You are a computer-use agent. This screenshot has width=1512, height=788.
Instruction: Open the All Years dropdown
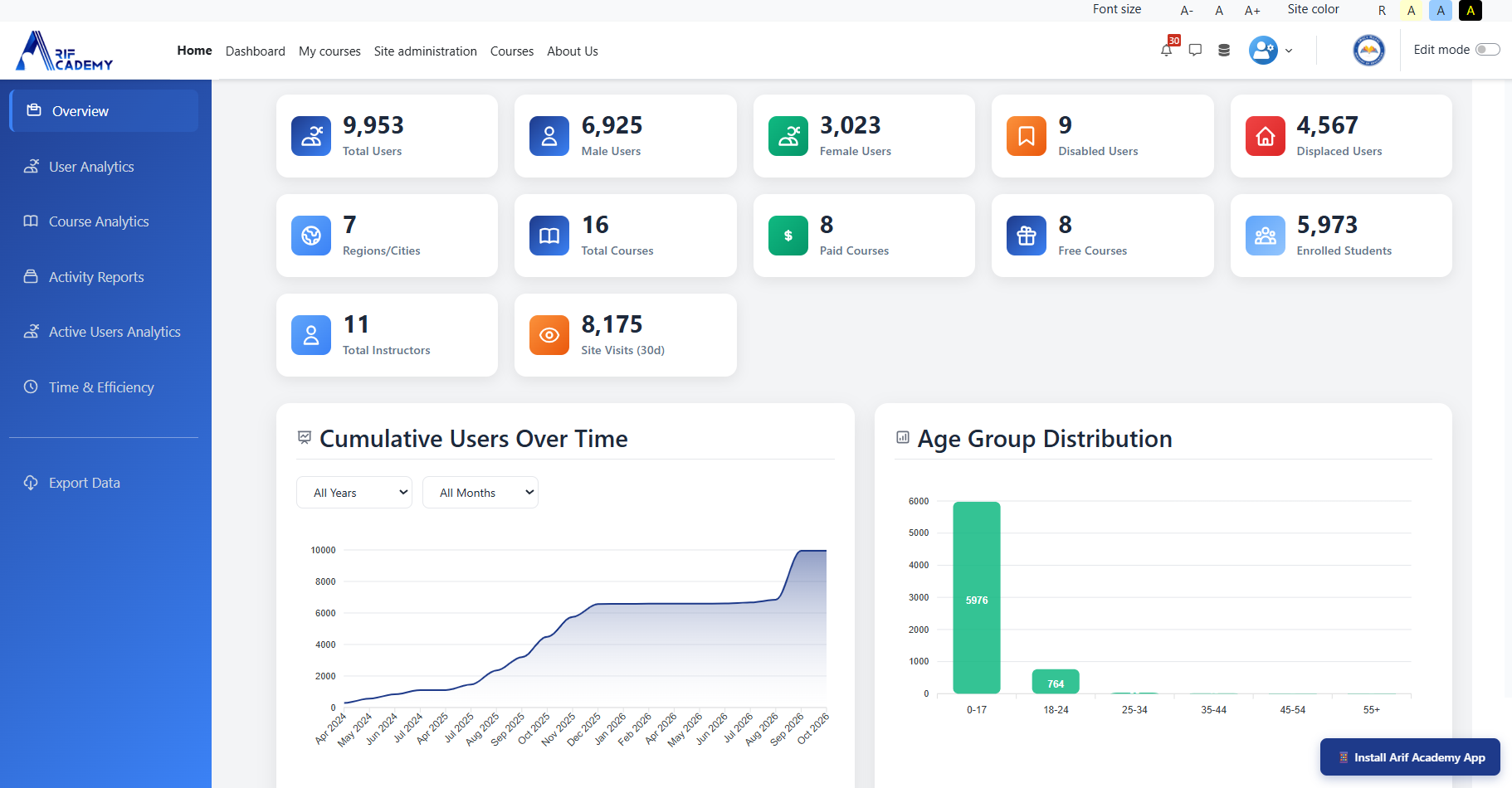(354, 493)
